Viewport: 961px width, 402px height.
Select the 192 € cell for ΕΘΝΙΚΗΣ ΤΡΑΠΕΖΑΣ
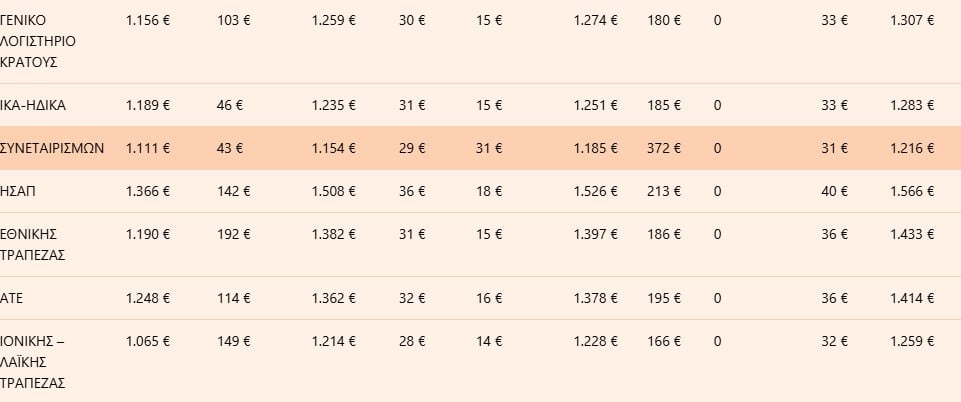234,234
